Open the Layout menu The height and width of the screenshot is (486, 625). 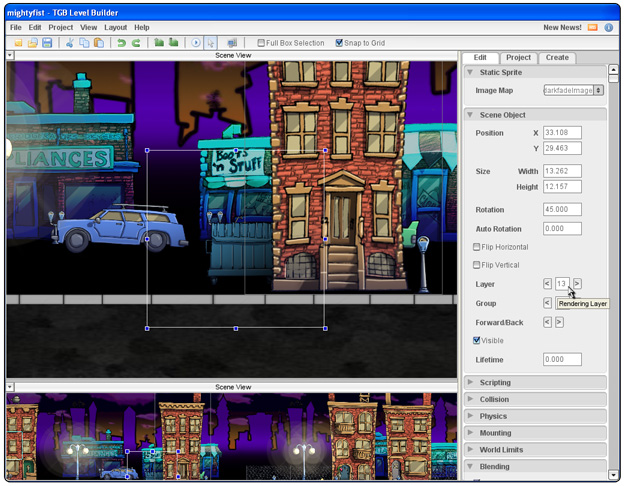(116, 28)
